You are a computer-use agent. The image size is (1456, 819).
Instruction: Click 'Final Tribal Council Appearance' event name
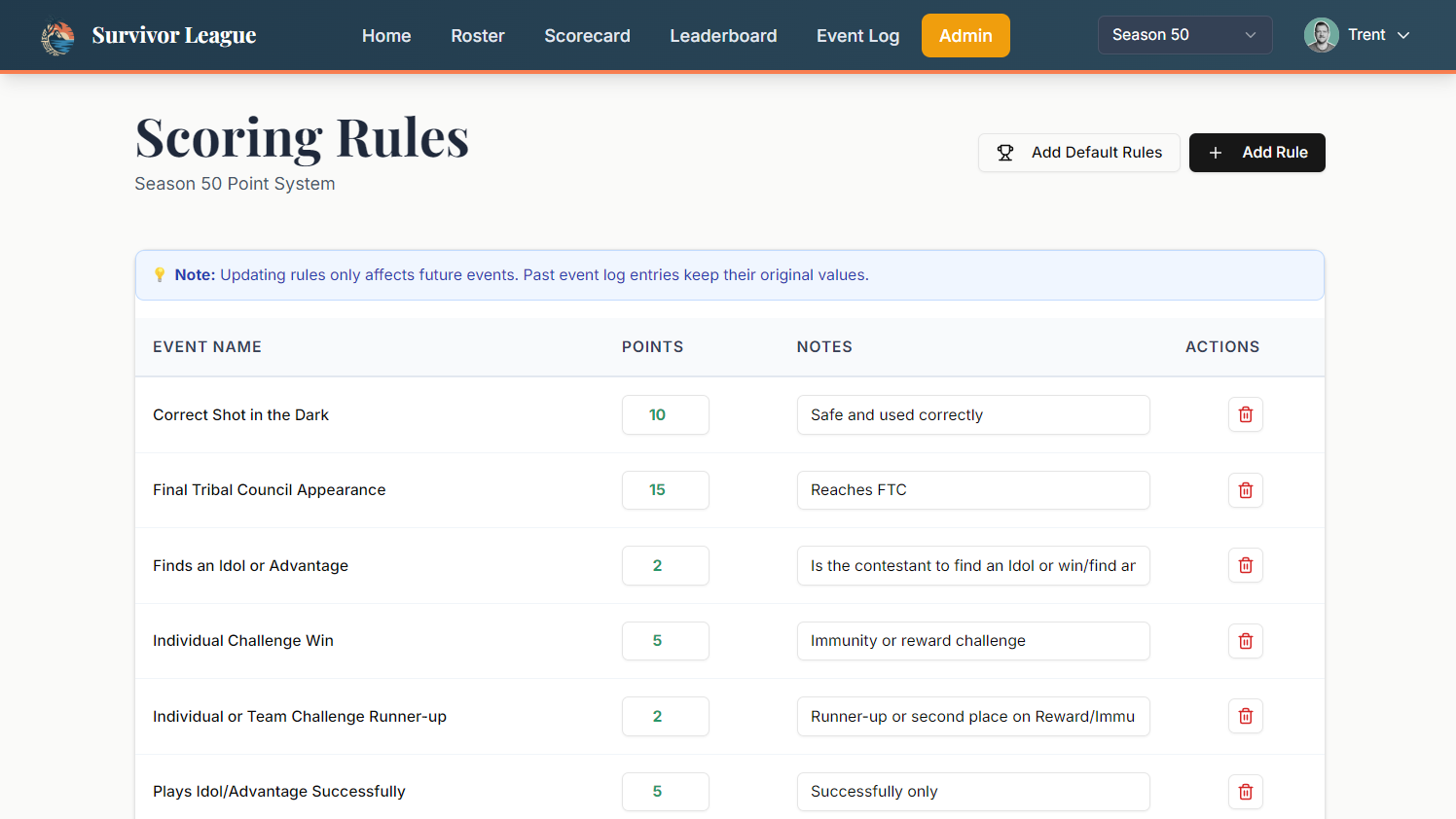point(269,490)
